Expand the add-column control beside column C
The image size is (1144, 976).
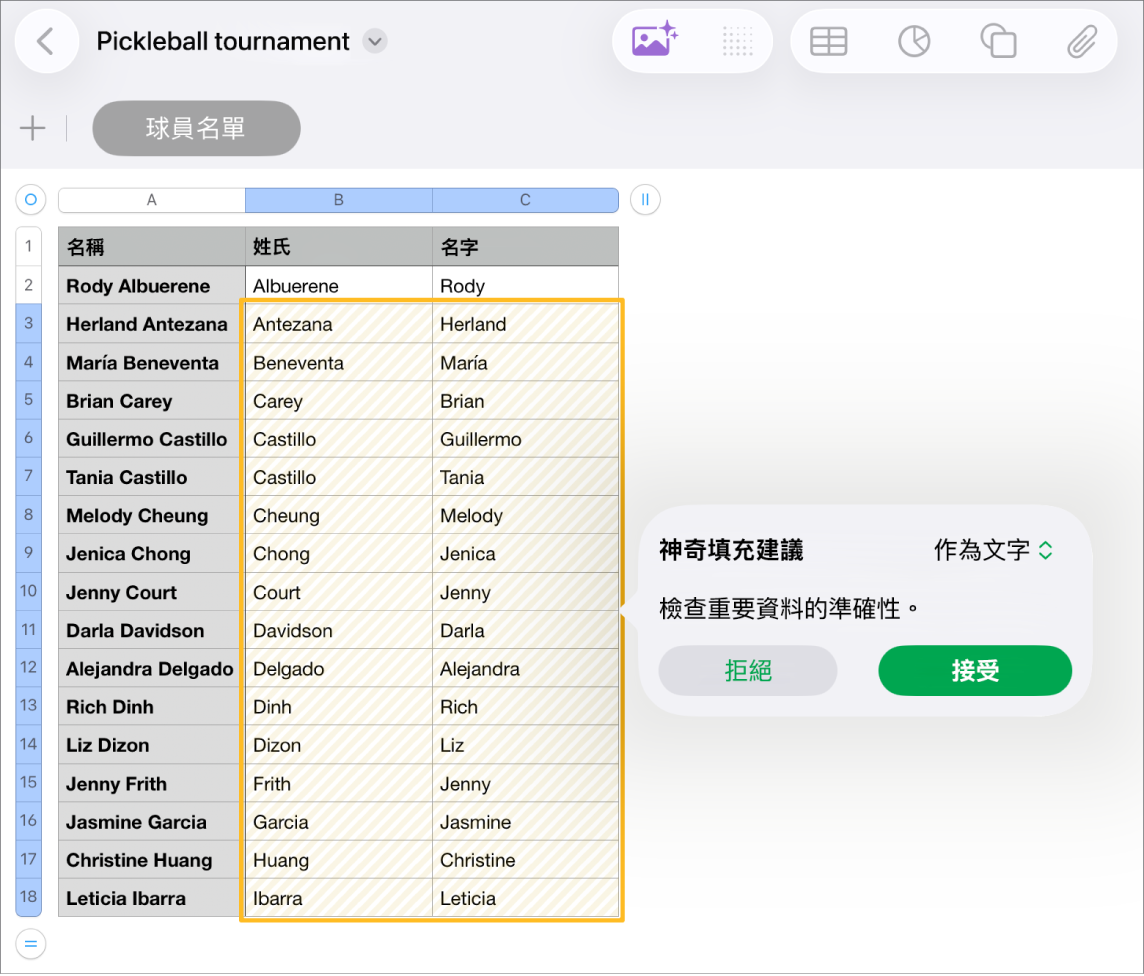click(645, 199)
